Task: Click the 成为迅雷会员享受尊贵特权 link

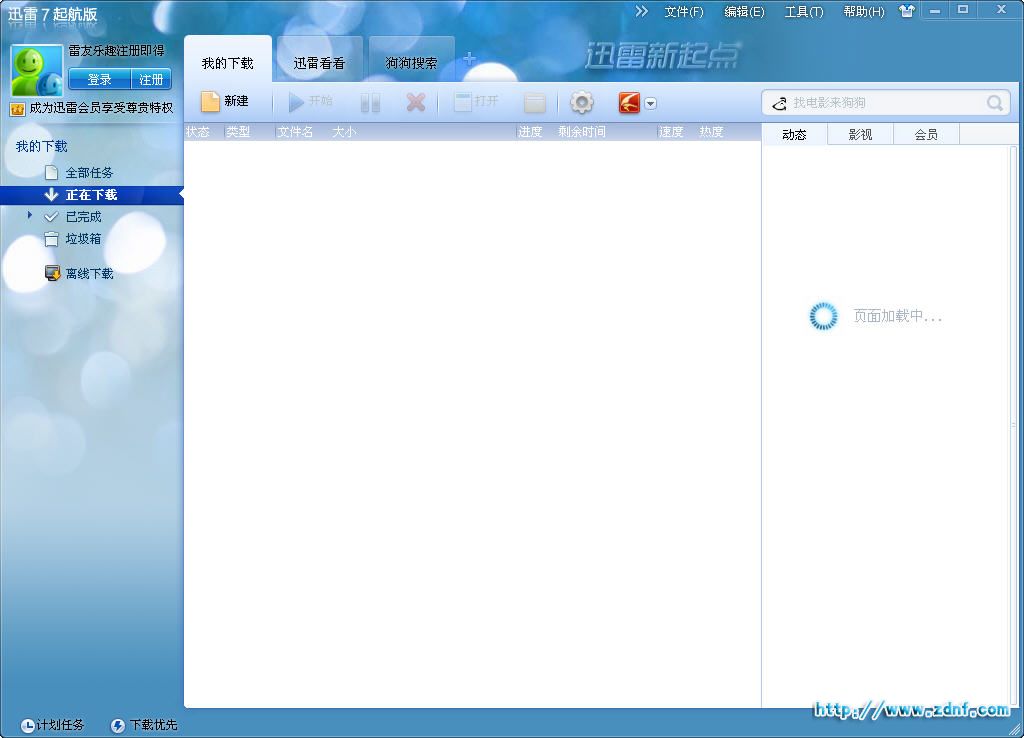Action: click(x=101, y=108)
